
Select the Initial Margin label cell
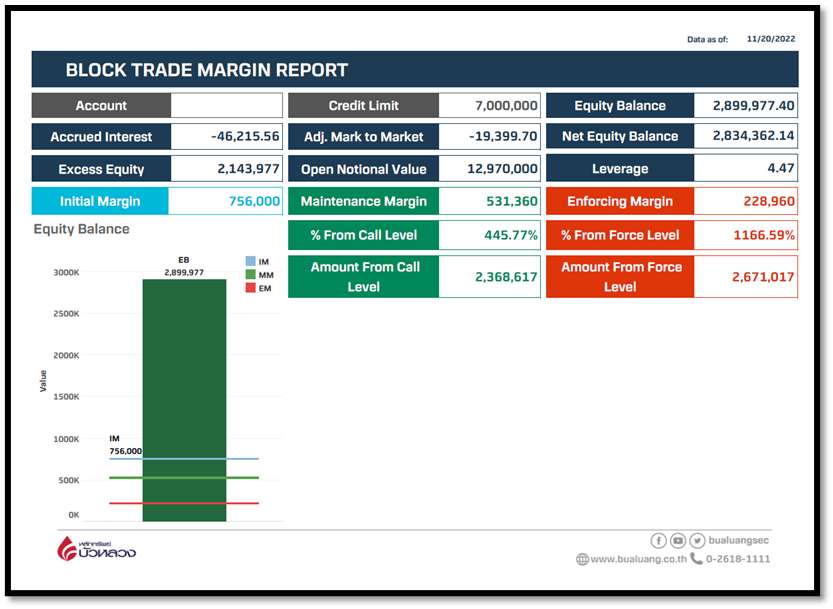(x=100, y=201)
